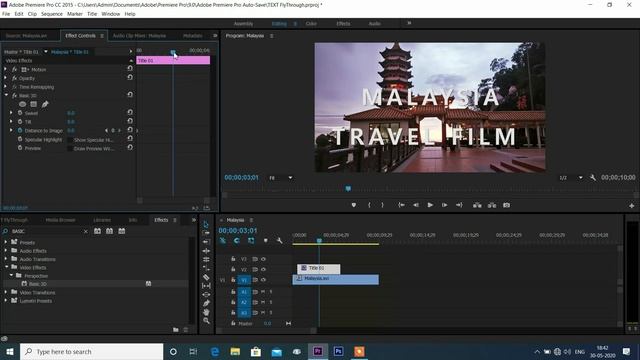Toggle V1 track output eye
The width and height of the screenshot is (640, 360).
coord(263,280)
